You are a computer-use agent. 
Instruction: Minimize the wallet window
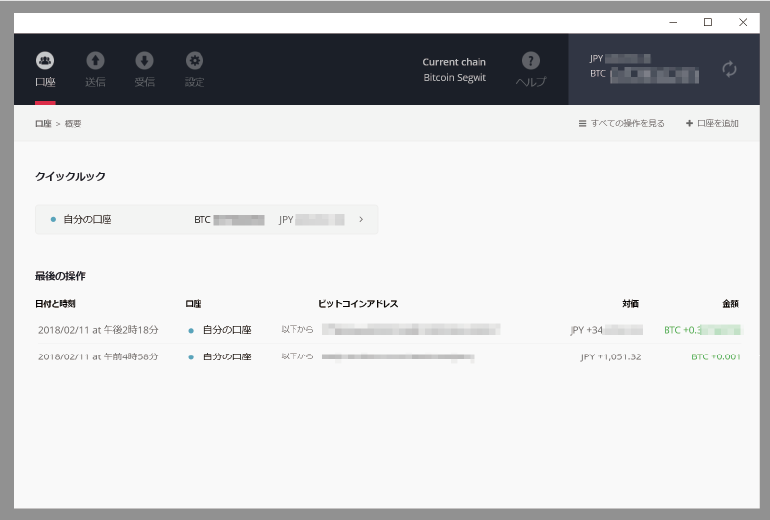pyautogui.click(x=673, y=22)
